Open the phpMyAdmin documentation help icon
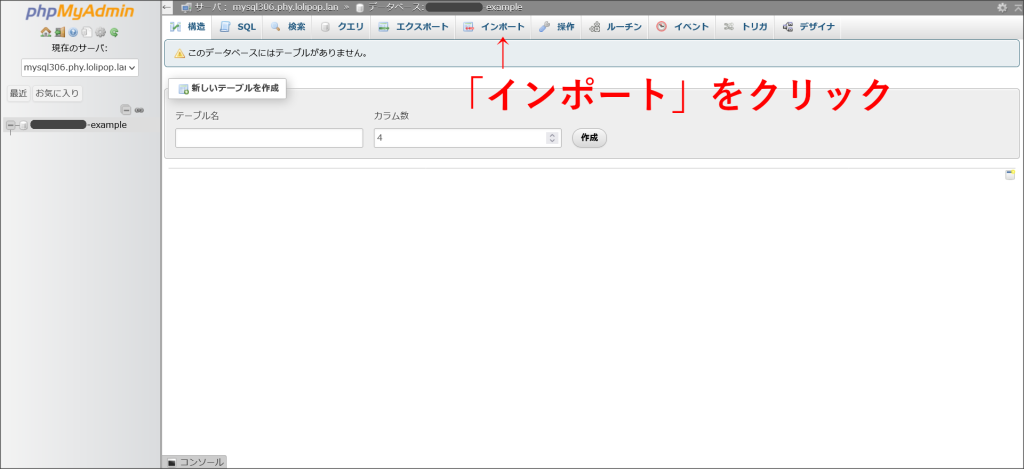This screenshot has width=1024, height=469. point(73,31)
